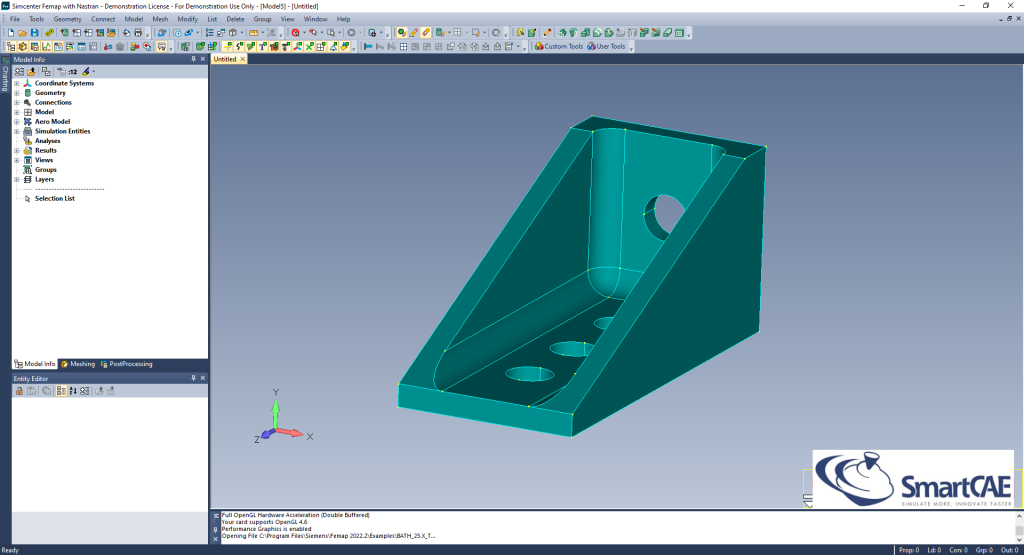Screen dimensions: 1024x555
Task: Close the Untitled view tab
Action: (x=242, y=59)
